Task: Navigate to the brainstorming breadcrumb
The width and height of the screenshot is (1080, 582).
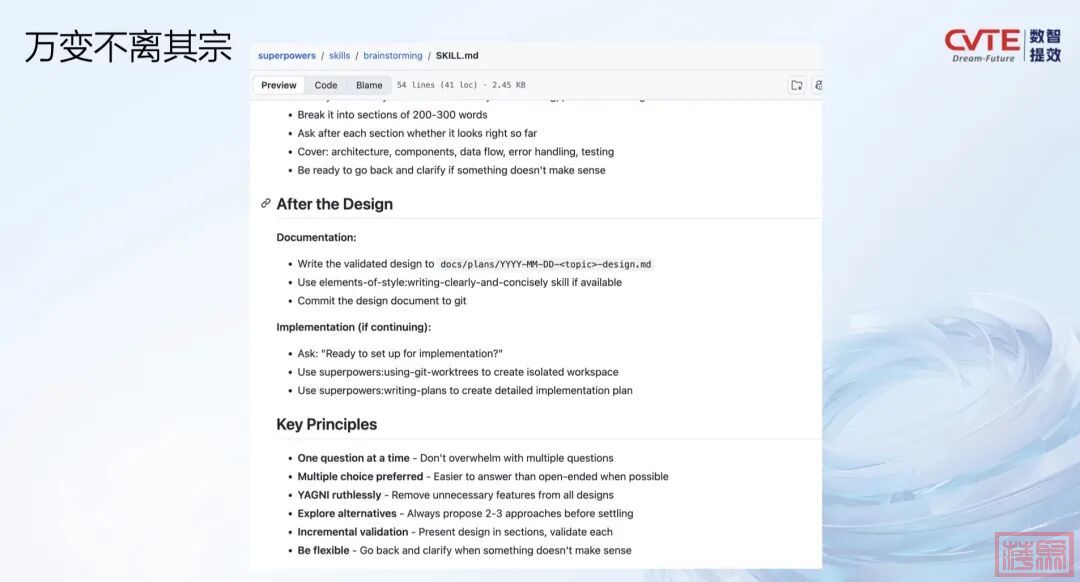Action: click(392, 56)
